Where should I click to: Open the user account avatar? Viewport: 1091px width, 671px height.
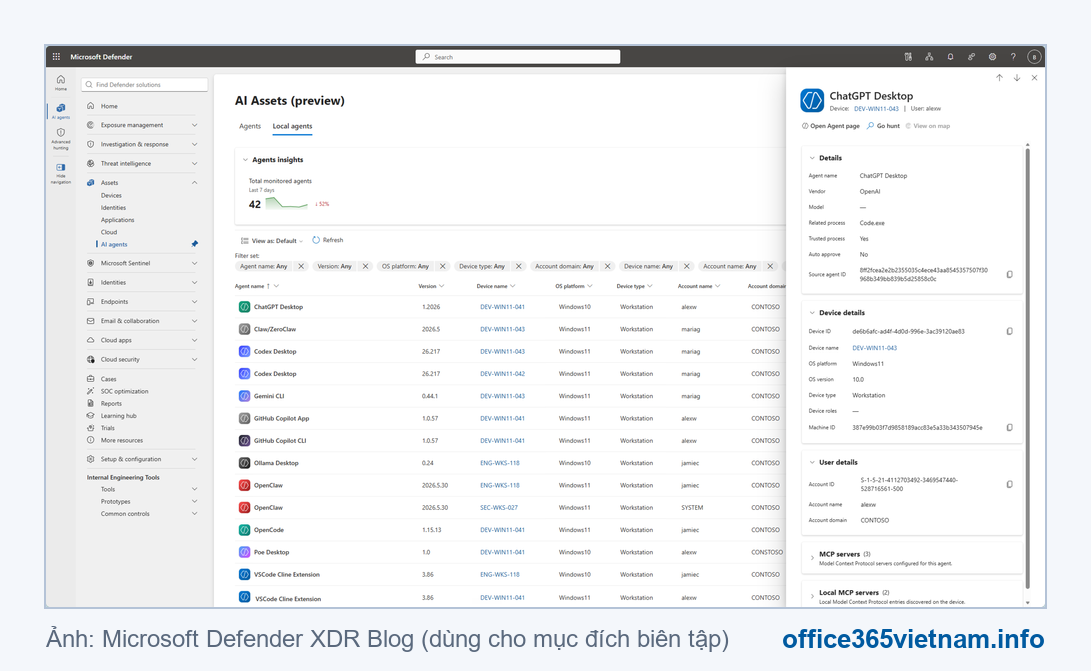pos(1034,57)
